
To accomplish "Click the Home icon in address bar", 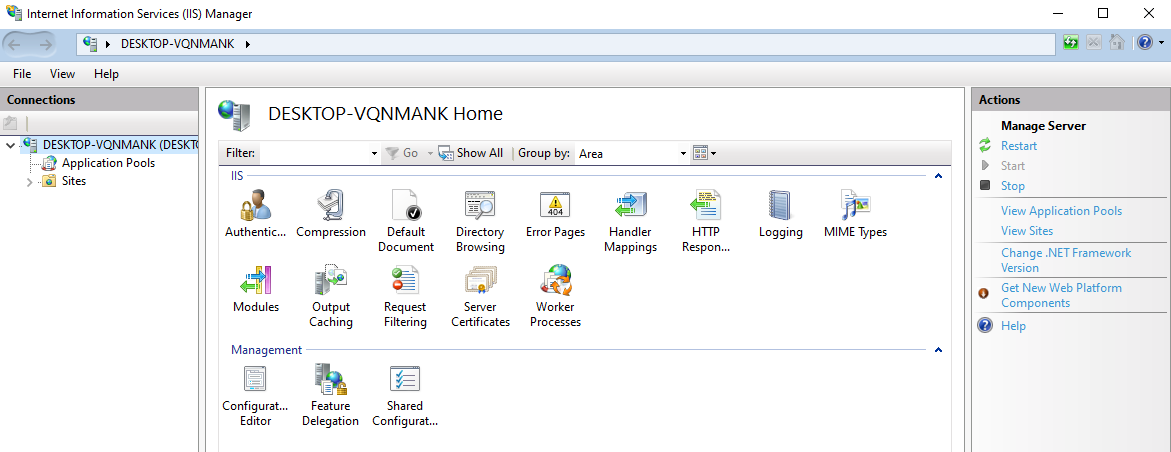I will tap(1117, 43).
